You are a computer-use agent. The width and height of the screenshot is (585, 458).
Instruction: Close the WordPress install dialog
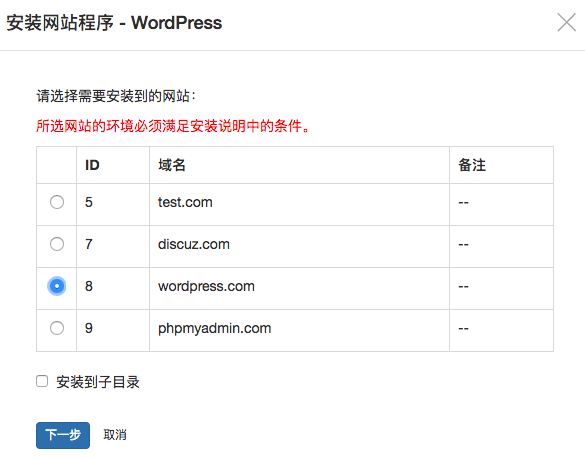[x=566, y=22]
